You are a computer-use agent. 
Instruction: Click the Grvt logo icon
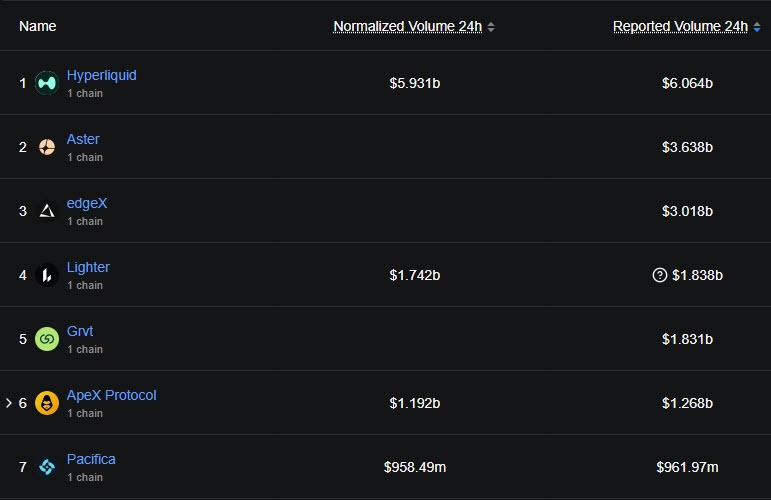click(x=47, y=339)
